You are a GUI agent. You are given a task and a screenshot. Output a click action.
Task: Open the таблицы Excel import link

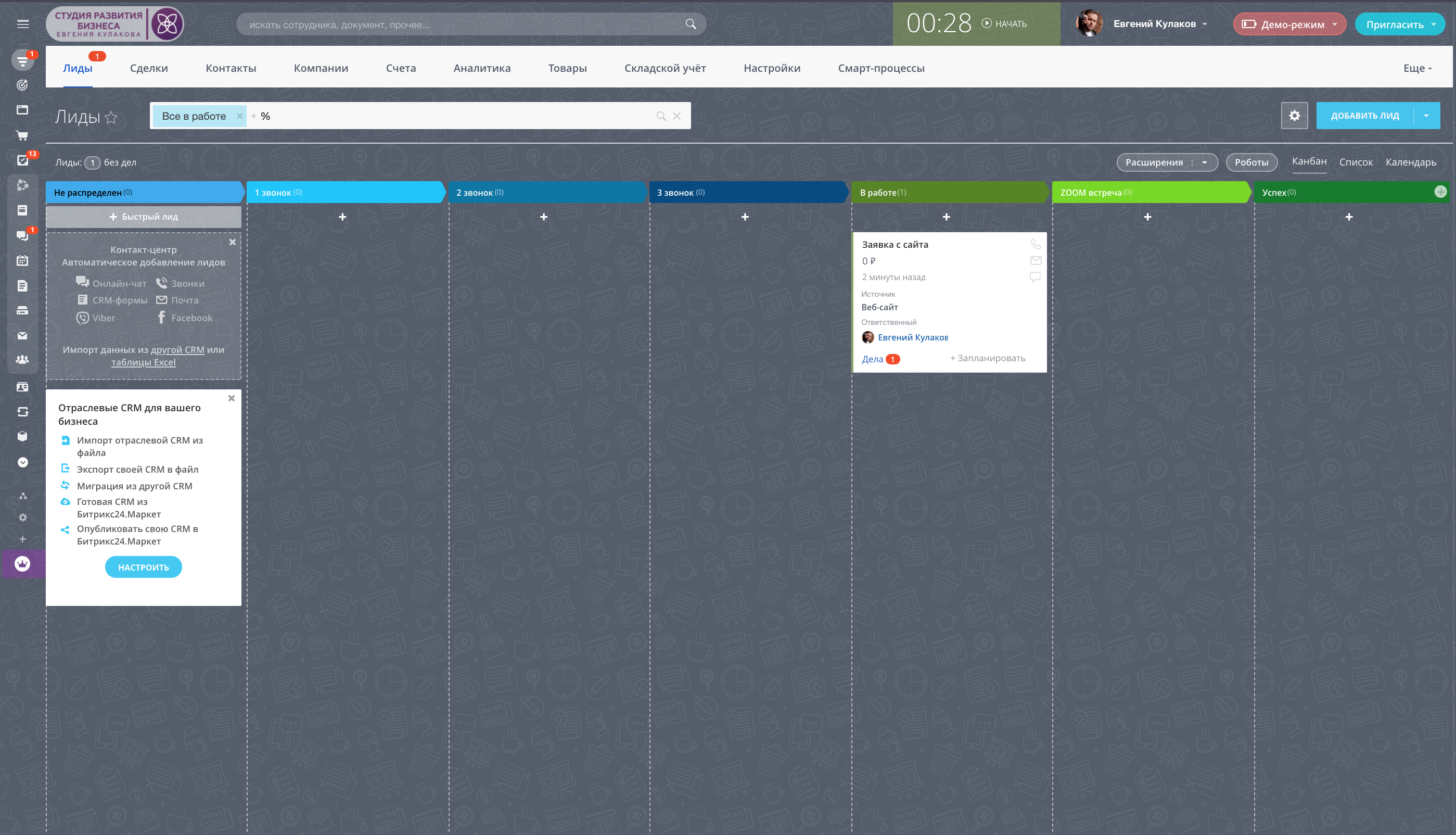tap(143, 362)
